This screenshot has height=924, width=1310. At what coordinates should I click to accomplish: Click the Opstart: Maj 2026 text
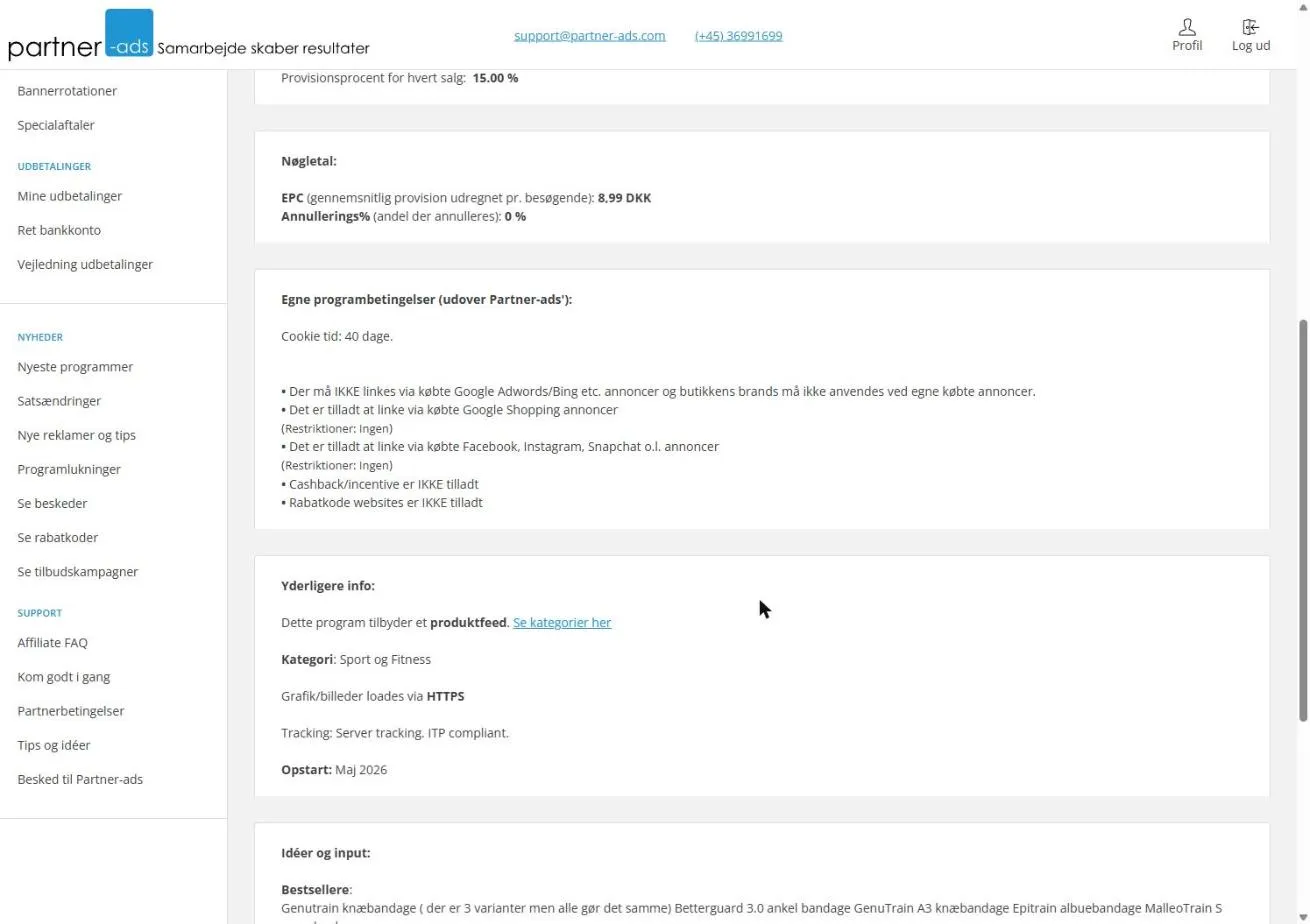[x=334, y=770]
